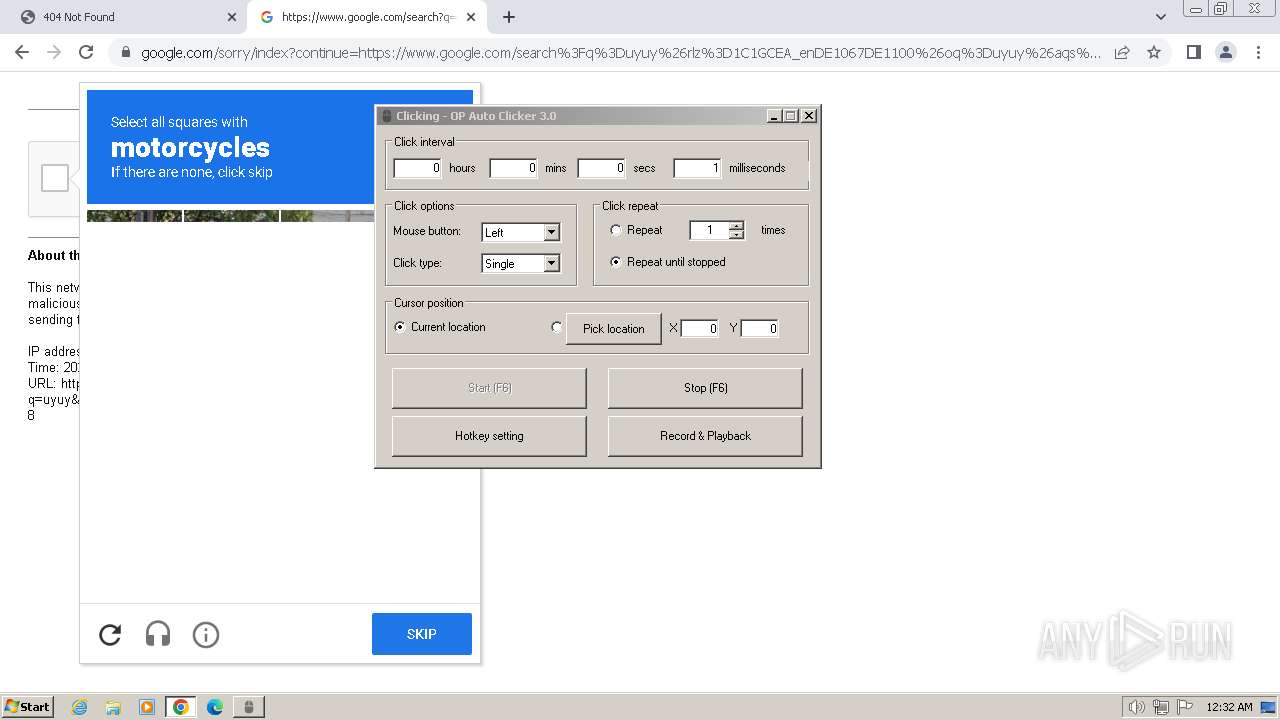The image size is (1280, 720).
Task: Decrease the repeat times spinner
Action: click(x=737, y=235)
